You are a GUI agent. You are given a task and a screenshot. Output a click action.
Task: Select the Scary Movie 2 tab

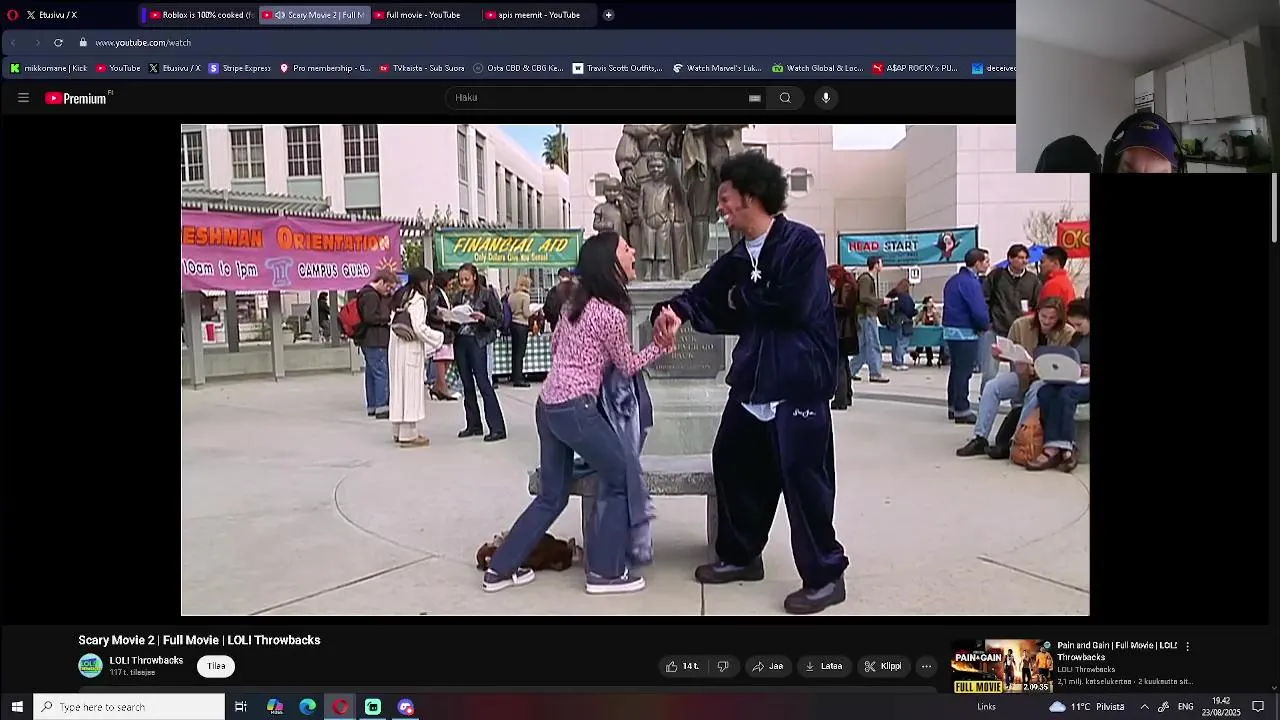pyautogui.click(x=314, y=15)
